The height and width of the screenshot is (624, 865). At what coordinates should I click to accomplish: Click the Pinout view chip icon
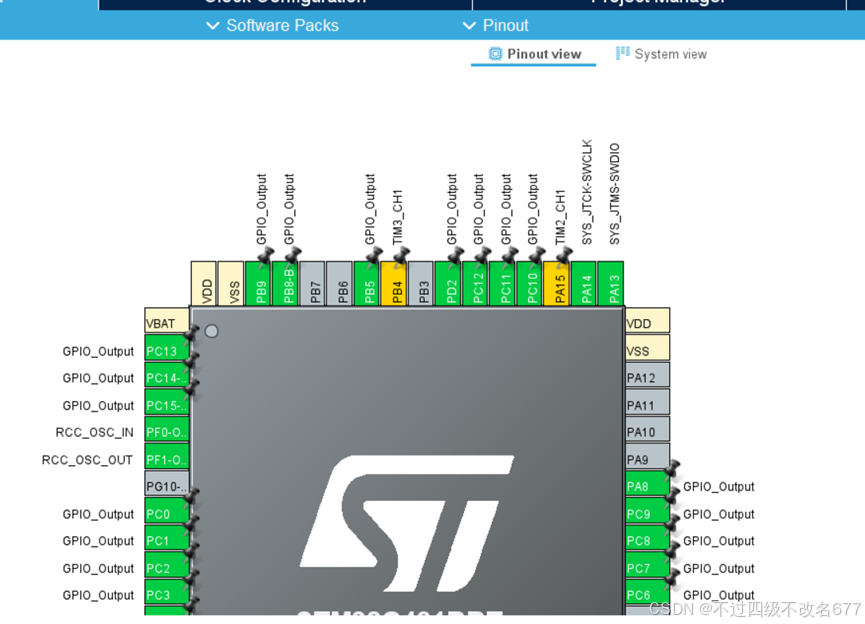(495, 54)
